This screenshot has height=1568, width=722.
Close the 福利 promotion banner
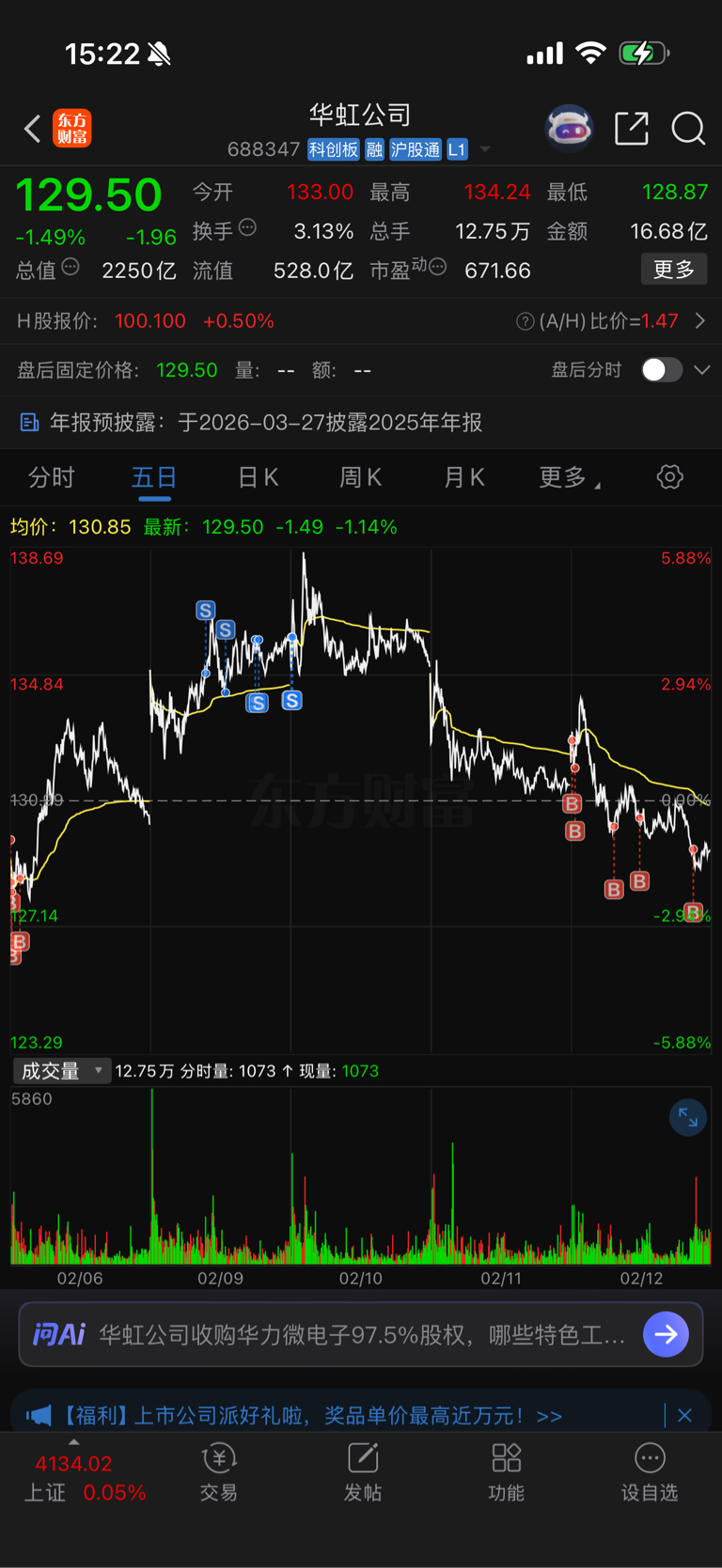coord(685,1415)
